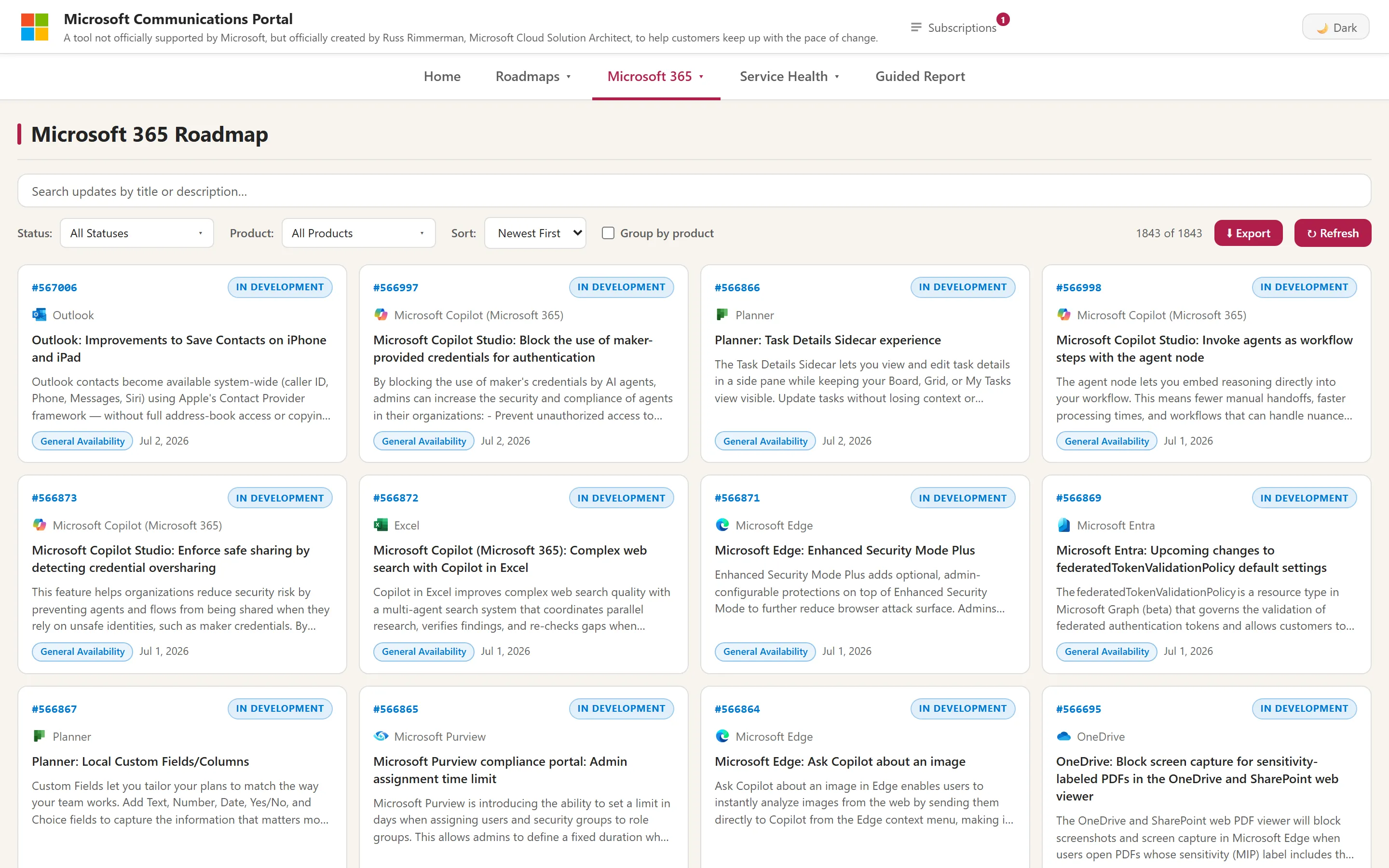Open roadmap item #566997 link
Screen dimensions: 1389x868
[x=395, y=287]
